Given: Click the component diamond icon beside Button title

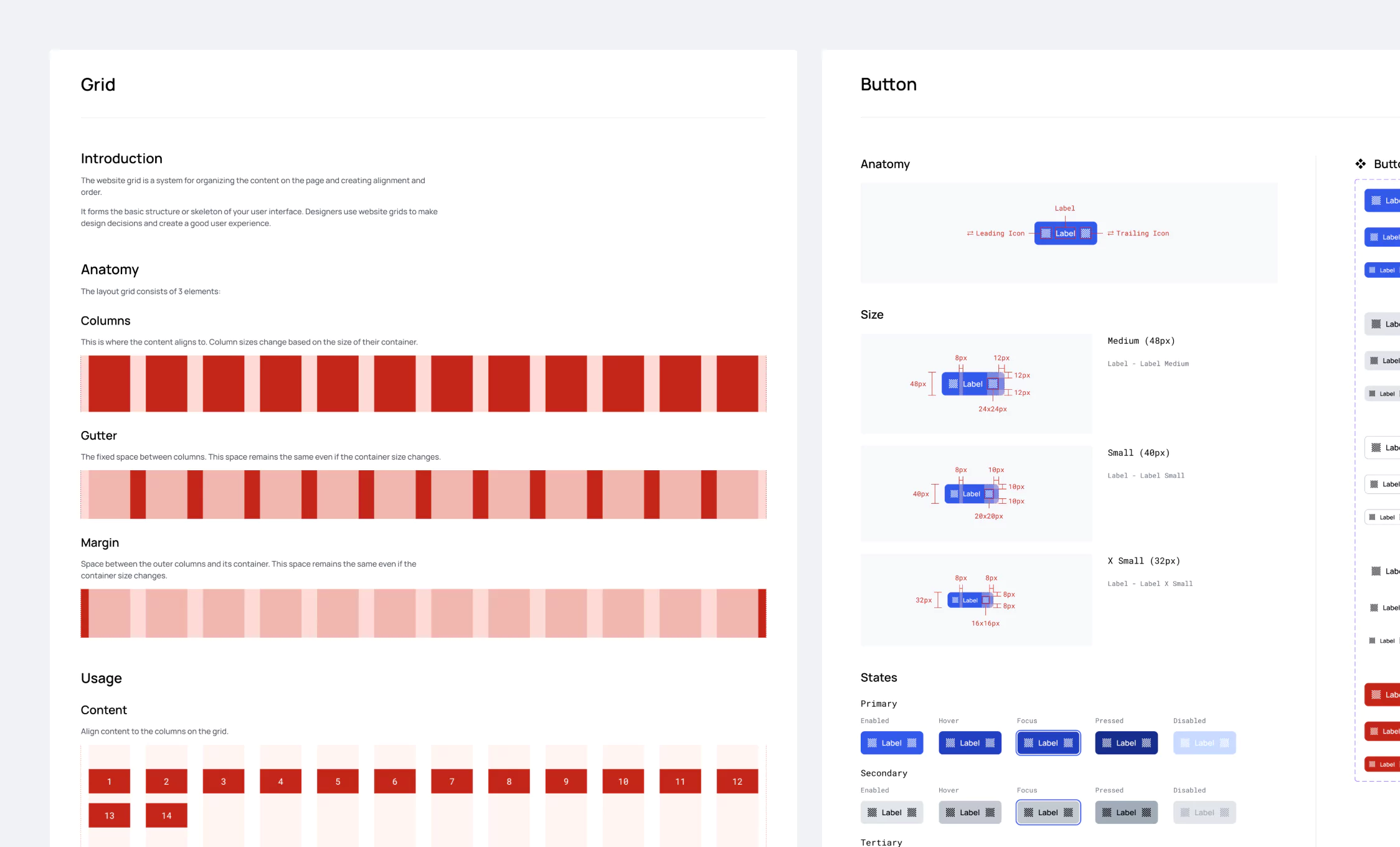Looking at the screenshot, I should coord(1361,164).
